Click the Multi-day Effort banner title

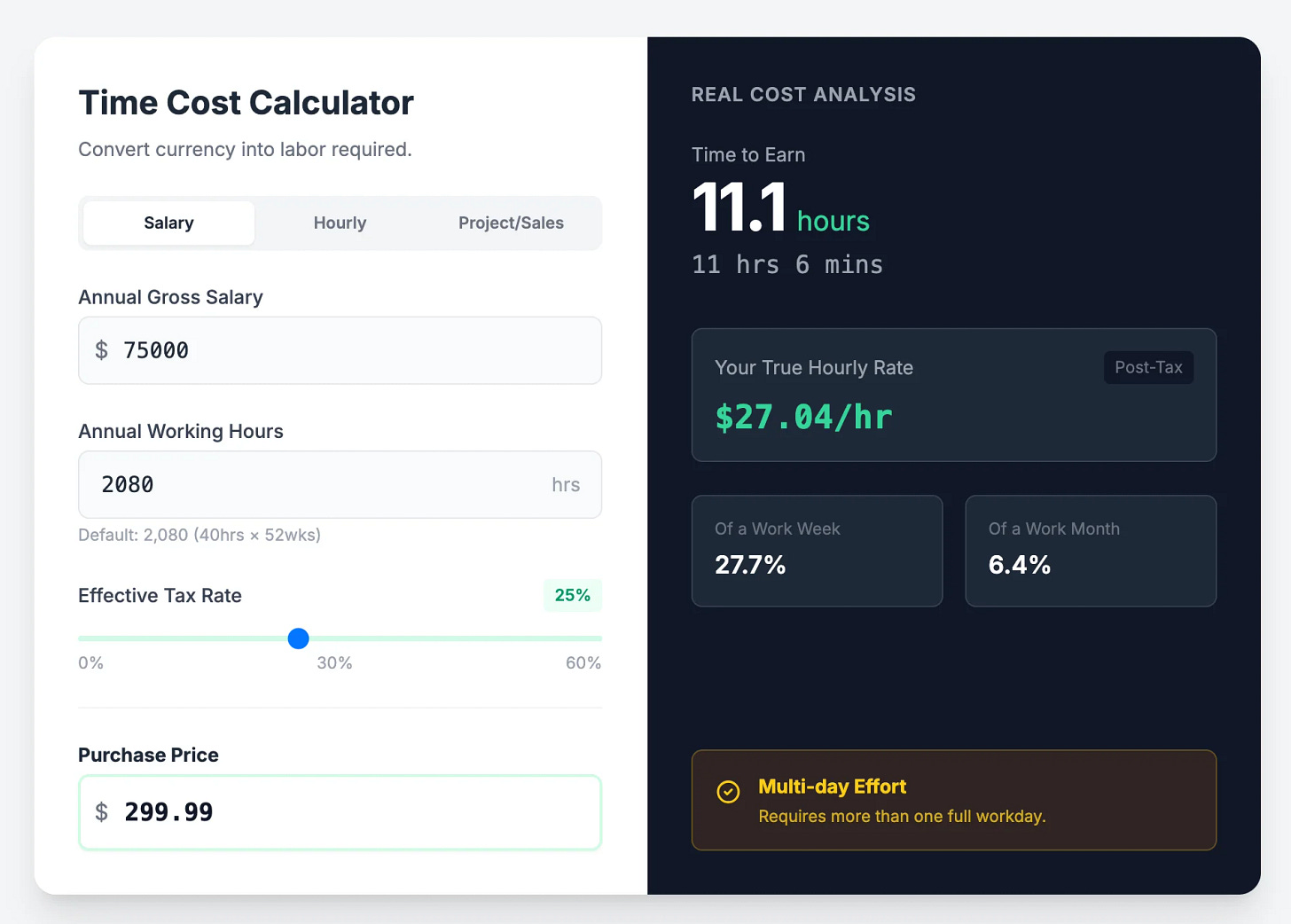coord(832,787)
